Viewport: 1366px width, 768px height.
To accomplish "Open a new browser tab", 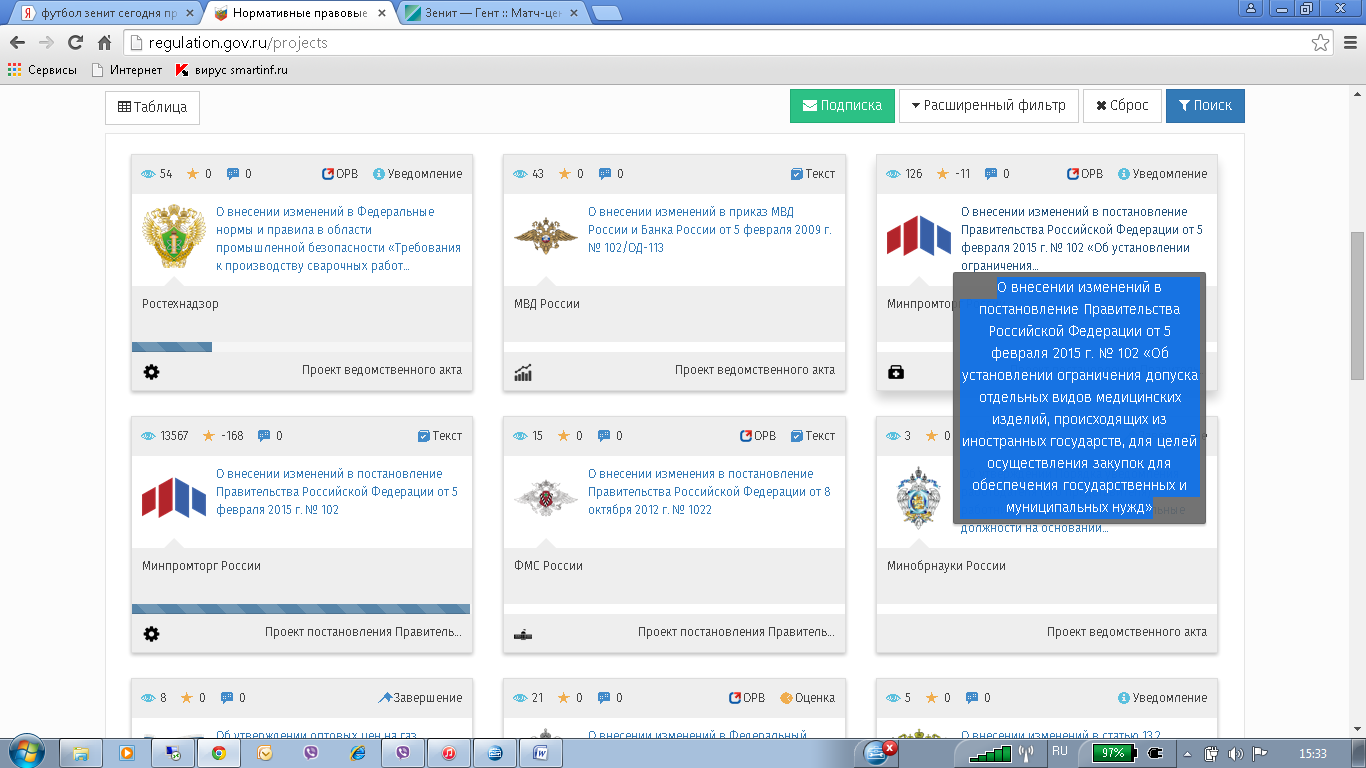I will tap(606, 13).
